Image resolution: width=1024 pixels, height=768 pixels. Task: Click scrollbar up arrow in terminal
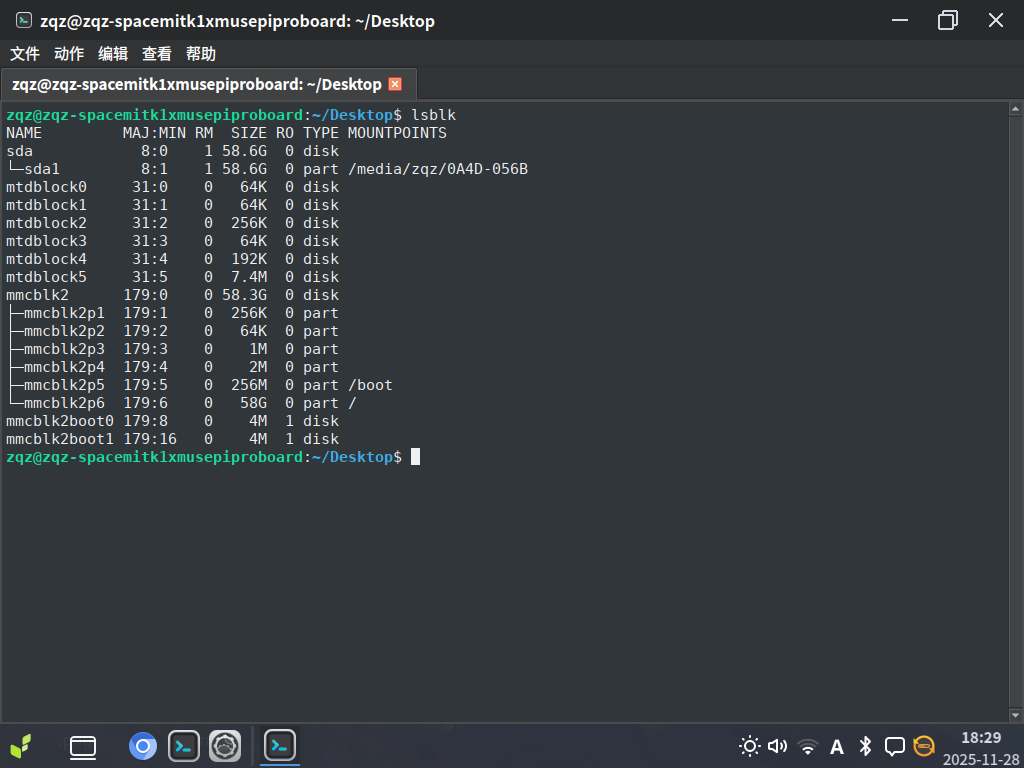(1016, 109)
